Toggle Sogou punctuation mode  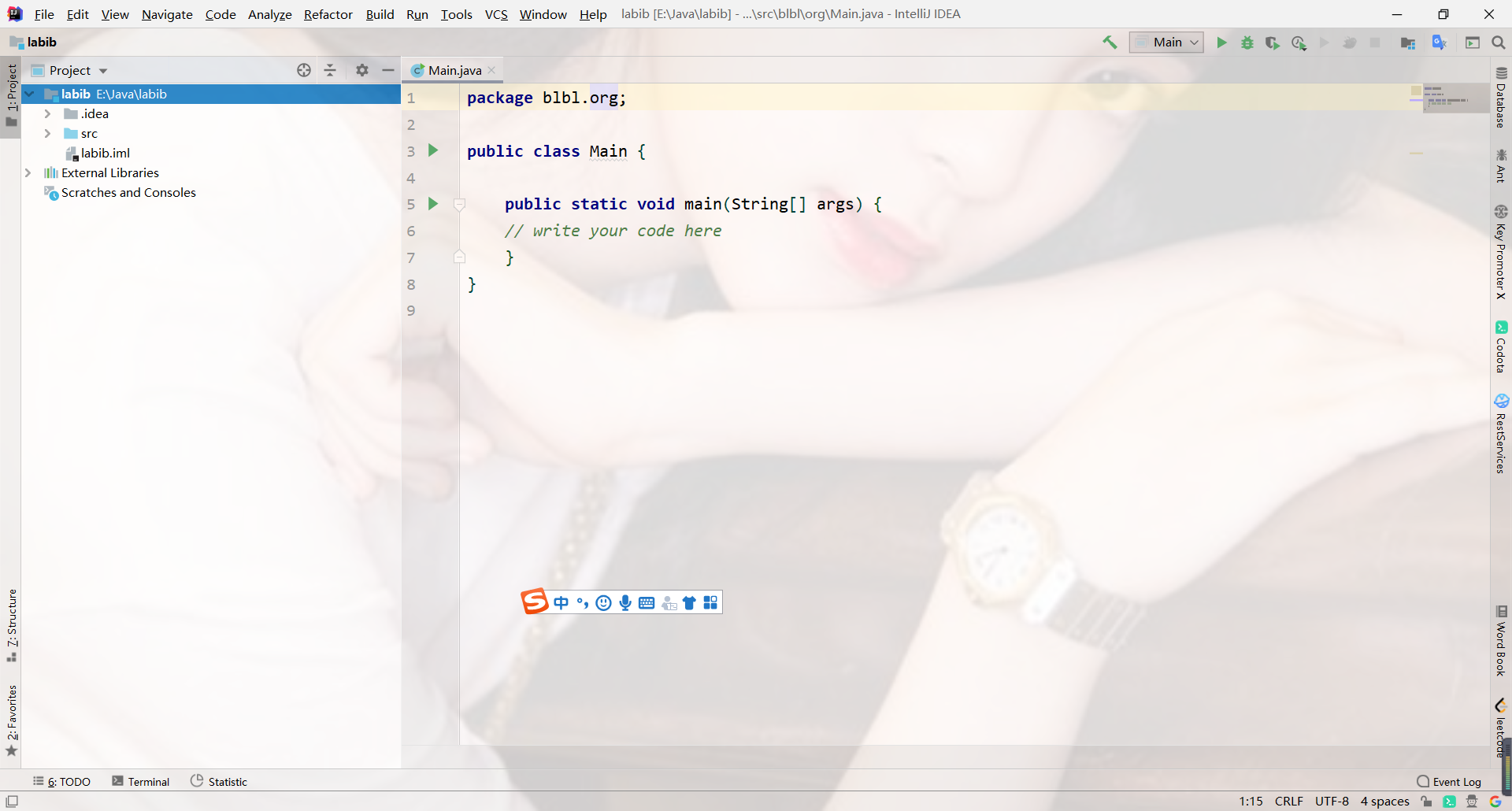pos(583,603)
